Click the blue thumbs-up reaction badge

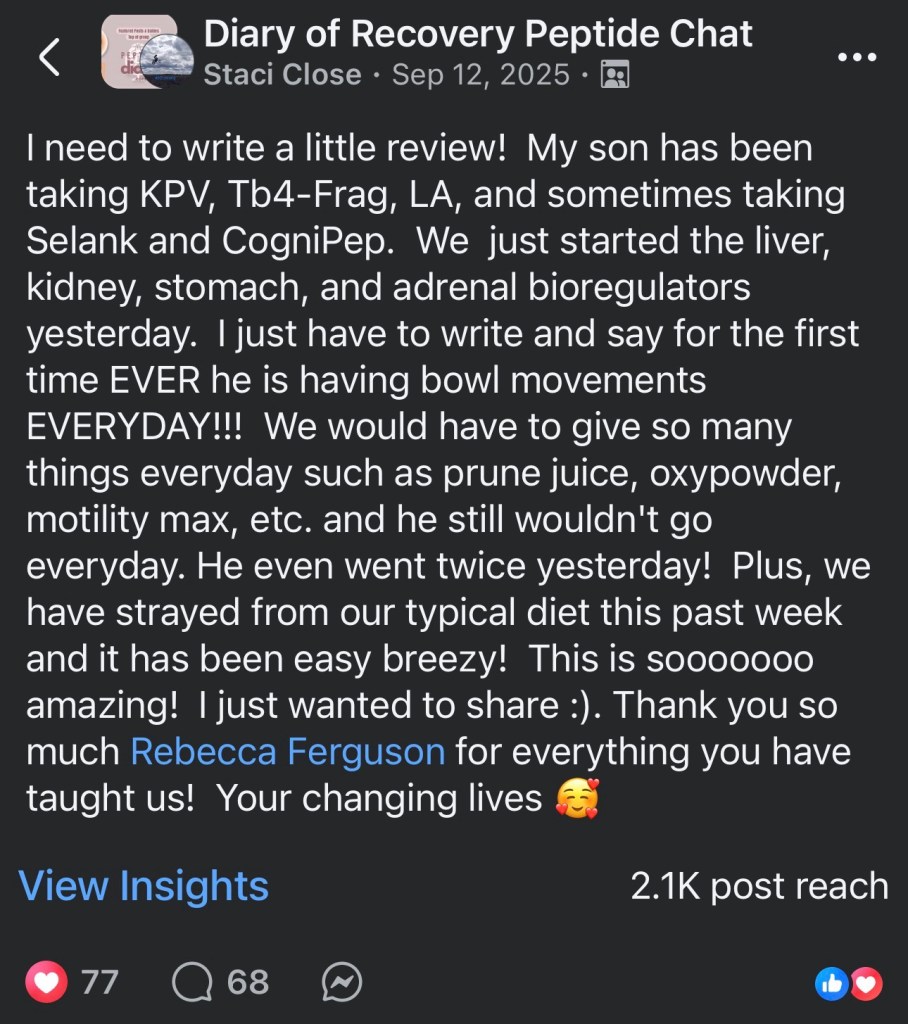click(x=831, y=984)
